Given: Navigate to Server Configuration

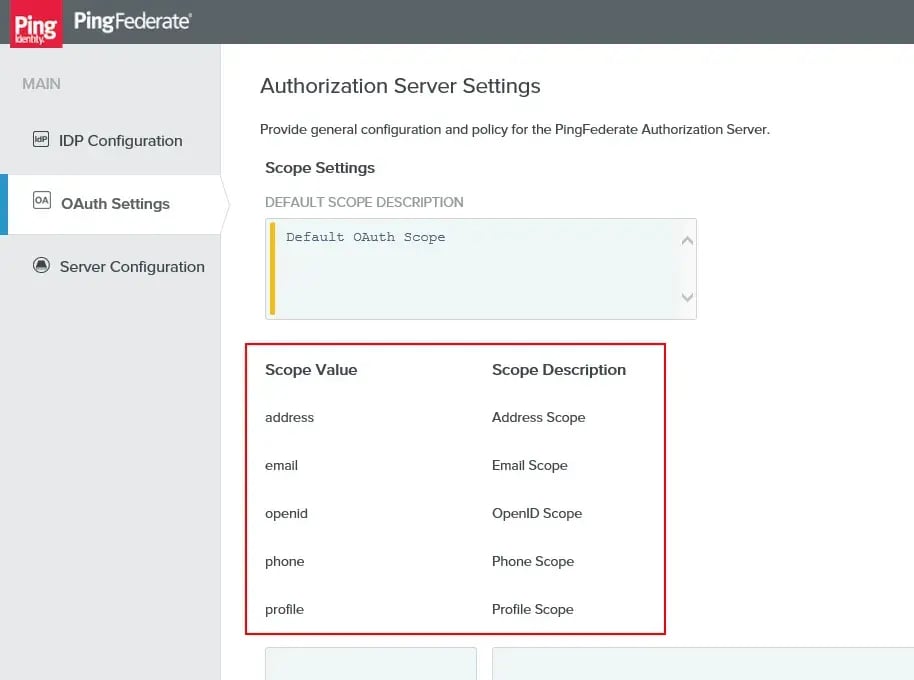Looking at the screenshot, I should click(x=131, y=266).
